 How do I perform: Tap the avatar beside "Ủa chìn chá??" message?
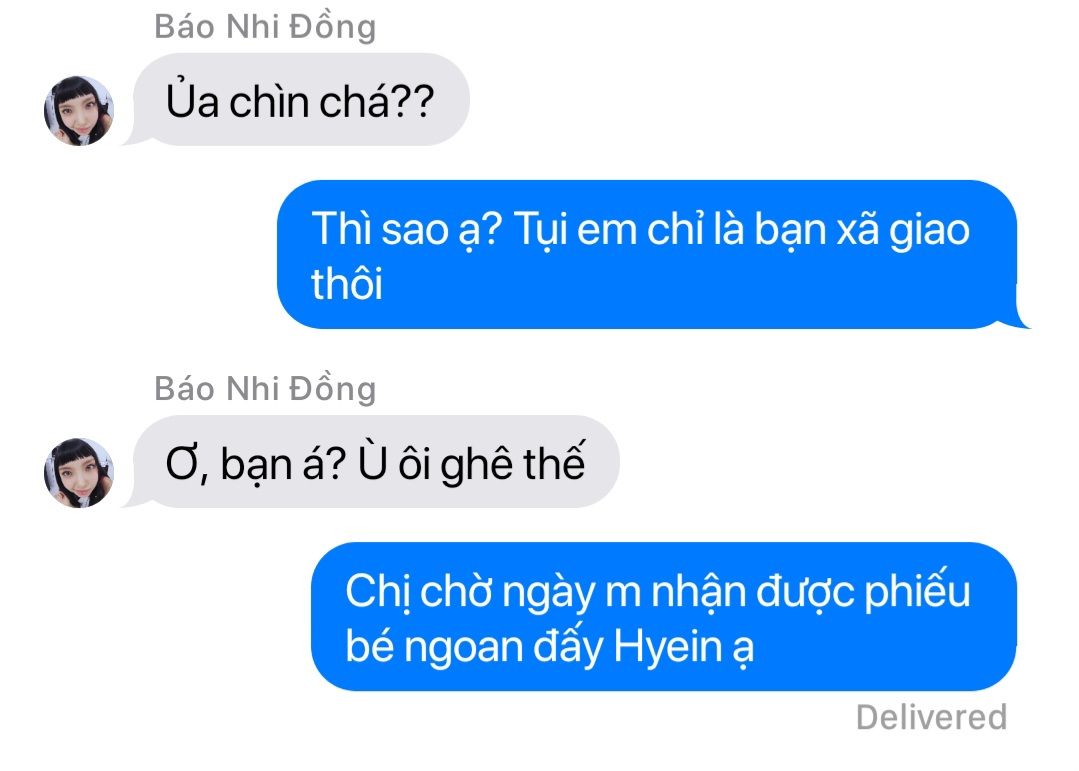coord(78,110)
